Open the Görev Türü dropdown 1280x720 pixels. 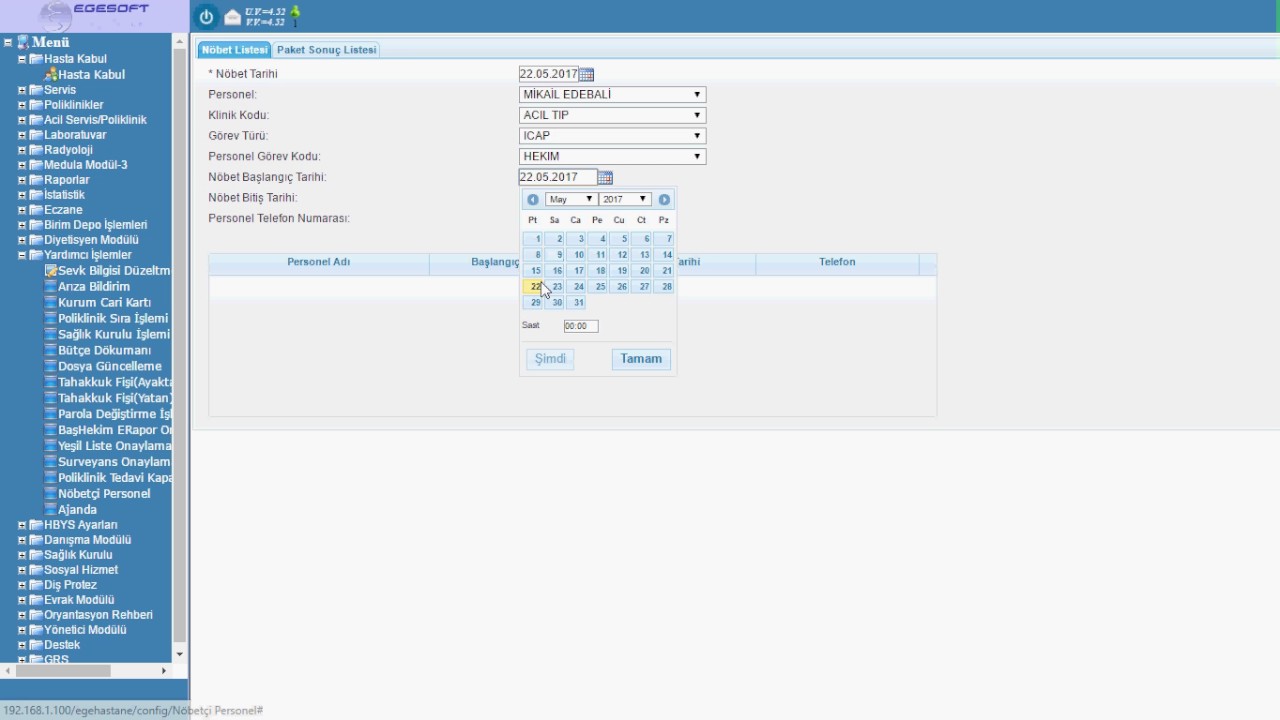click(612, 136)
